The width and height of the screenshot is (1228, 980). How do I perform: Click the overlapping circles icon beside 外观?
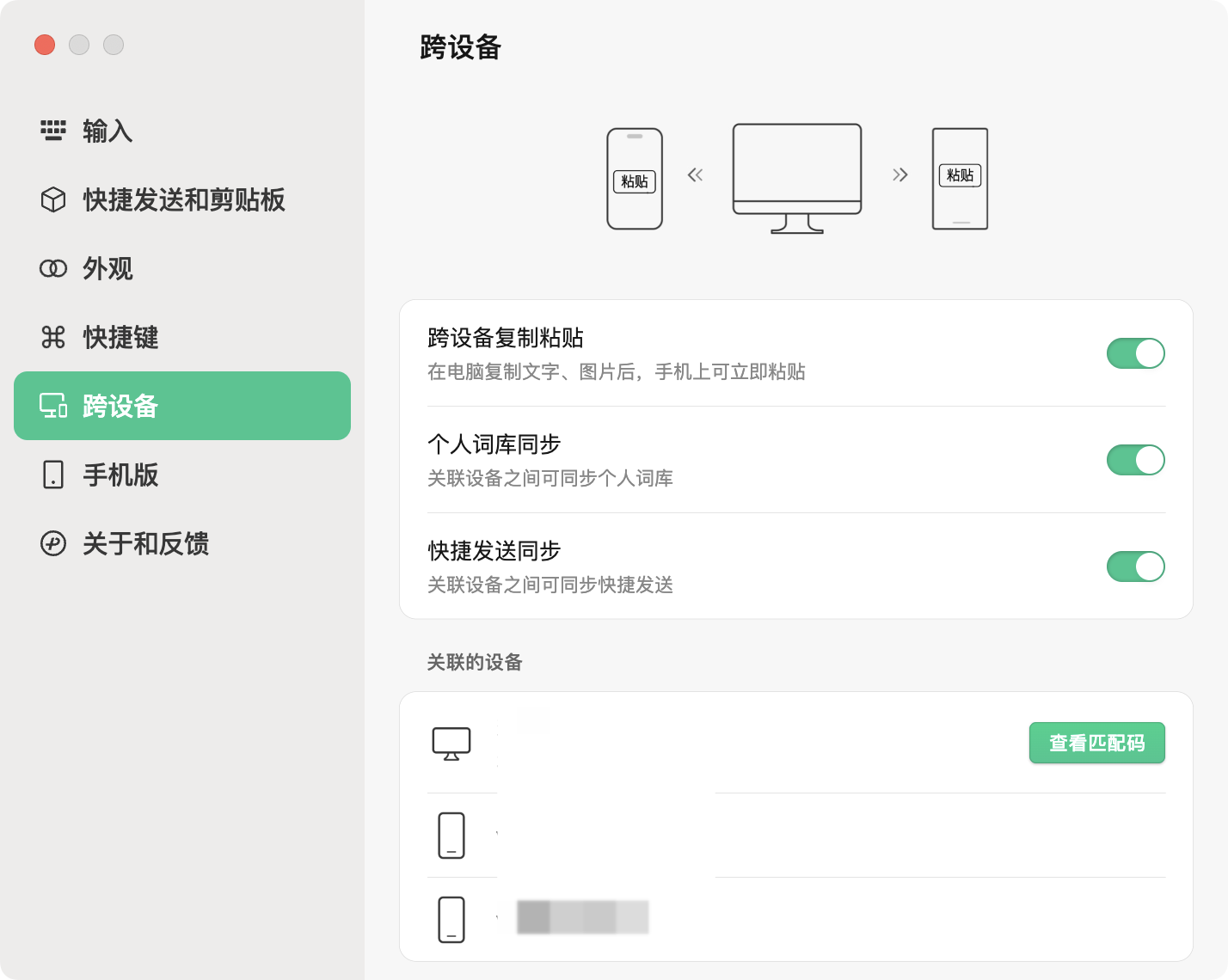tap(53, 268)
